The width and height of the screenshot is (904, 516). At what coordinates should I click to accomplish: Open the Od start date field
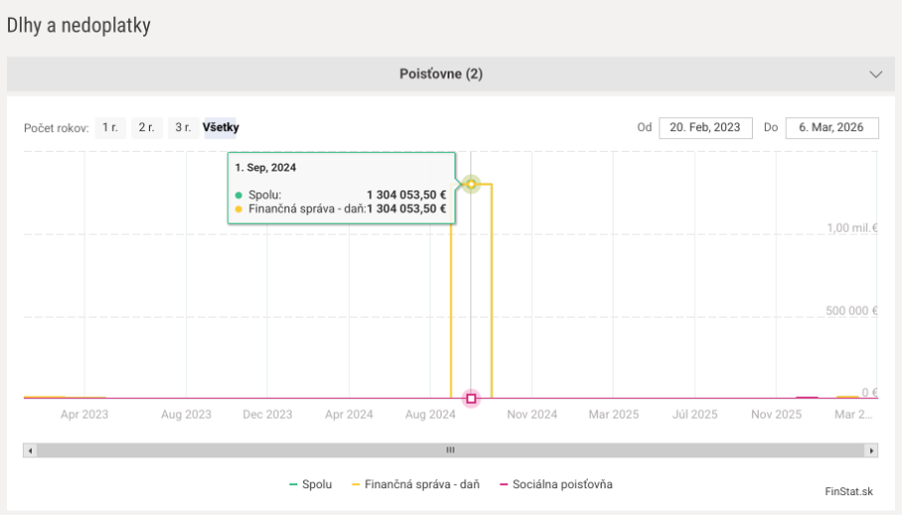pos(705,128)
